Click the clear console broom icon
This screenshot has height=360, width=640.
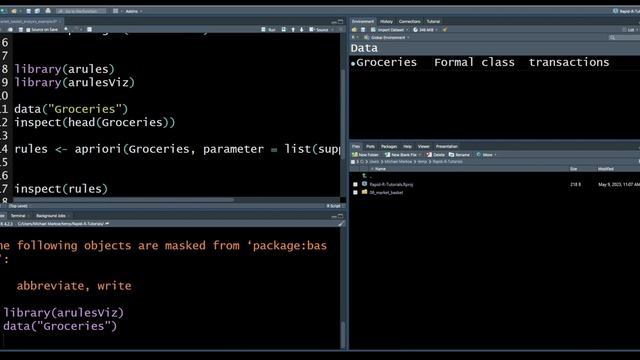(x=341, y=224)
